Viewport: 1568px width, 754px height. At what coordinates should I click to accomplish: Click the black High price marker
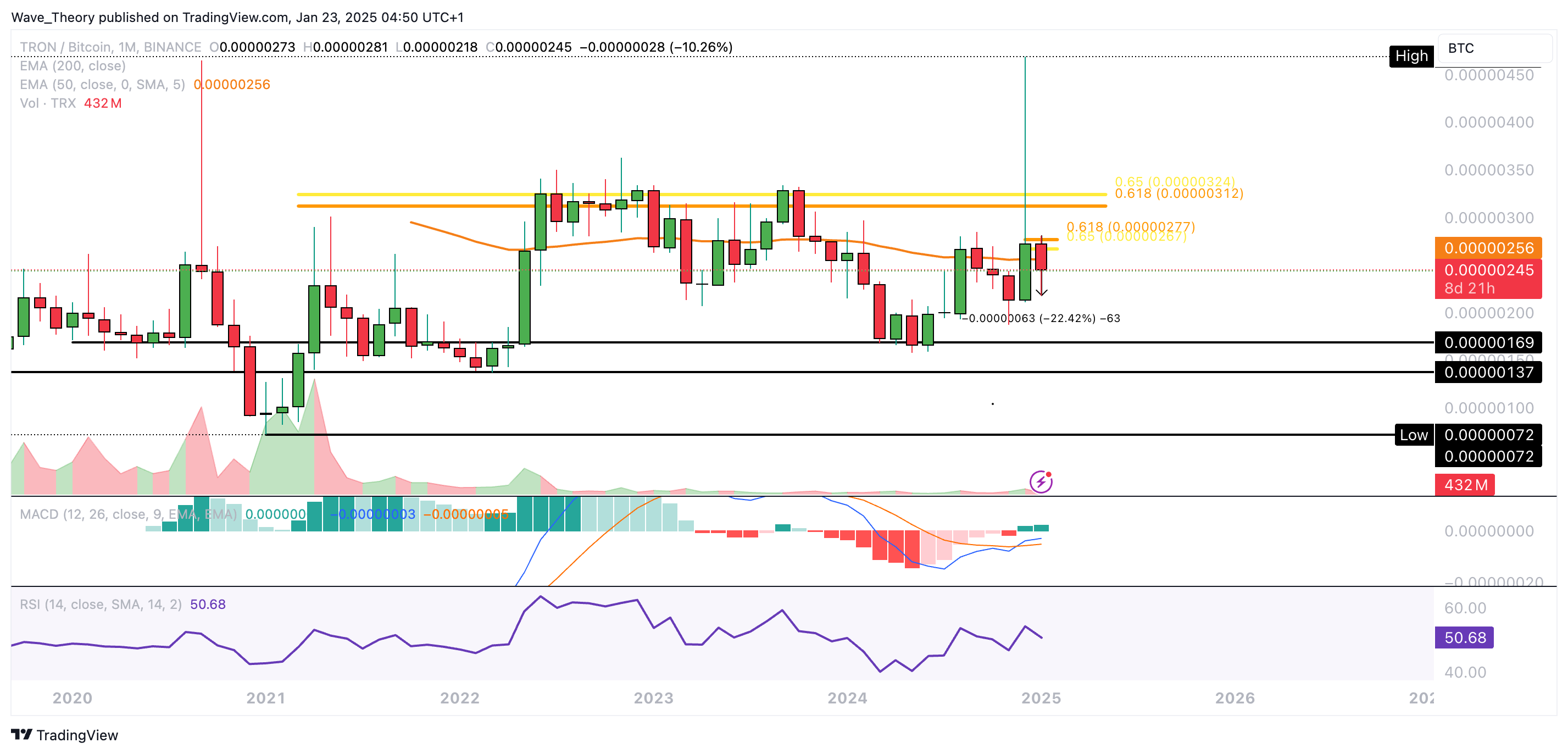point(1411,56)
